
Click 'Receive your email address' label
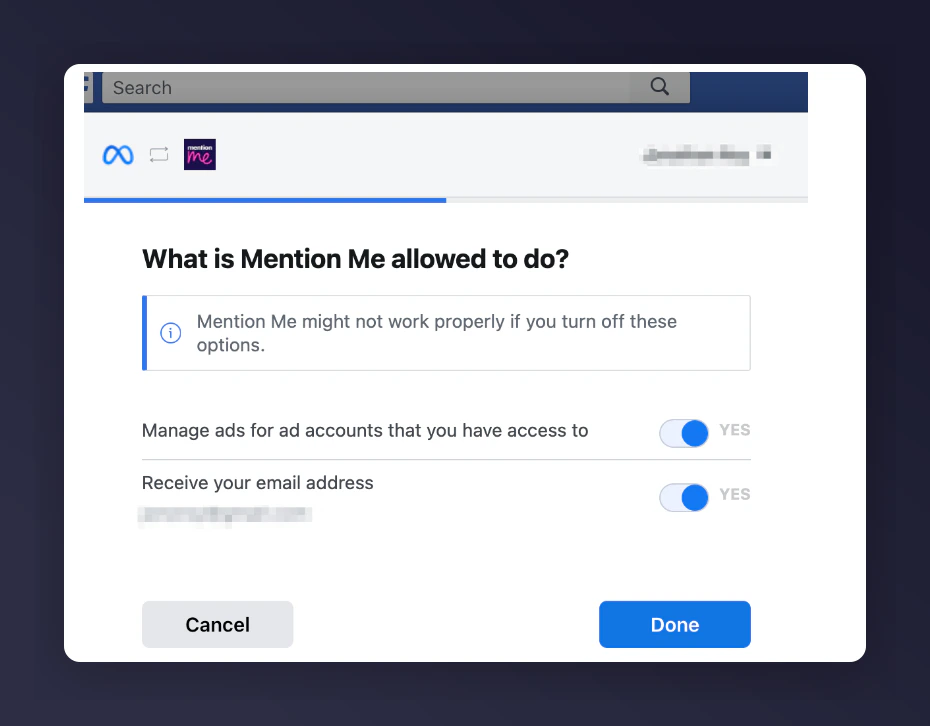pyautogui.click(x=257, y=483)
